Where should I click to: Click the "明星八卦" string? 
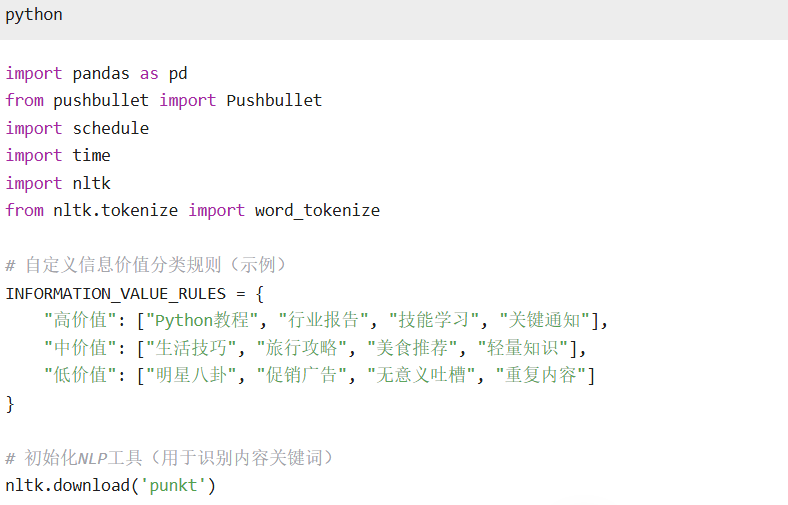click(x=190, y=375)
